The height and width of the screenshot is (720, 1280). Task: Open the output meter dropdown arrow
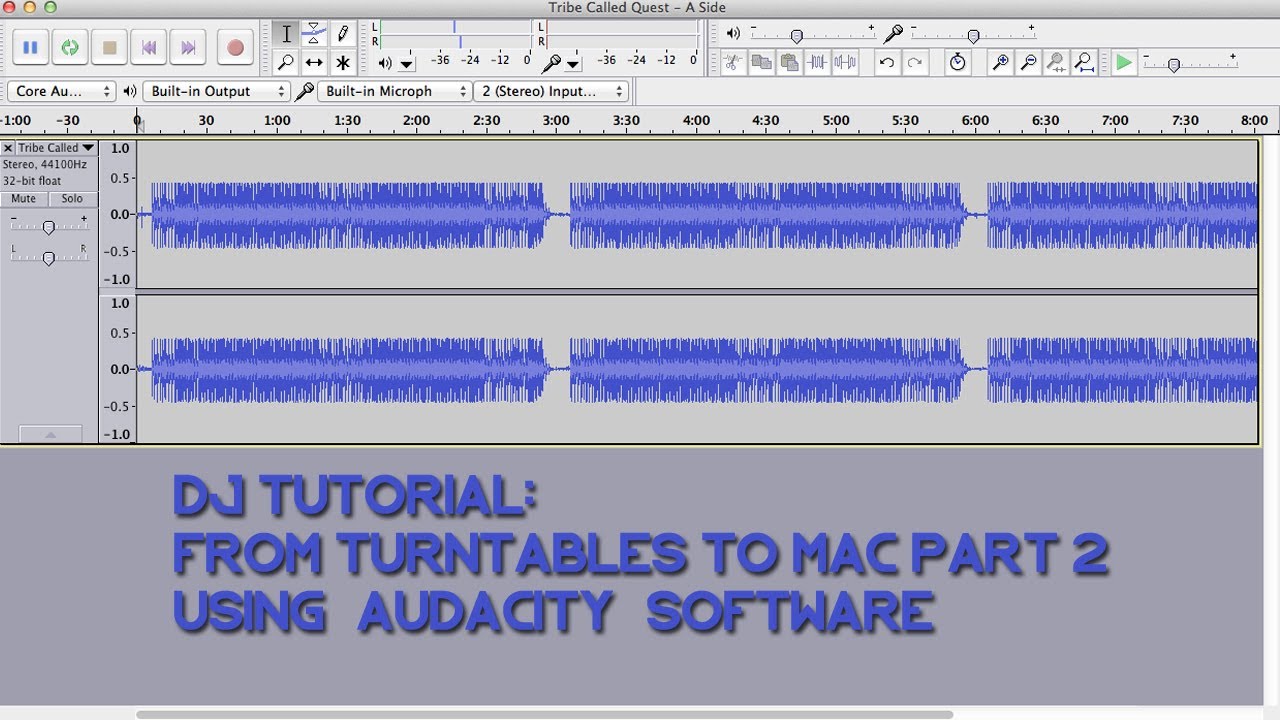point(406,63)
